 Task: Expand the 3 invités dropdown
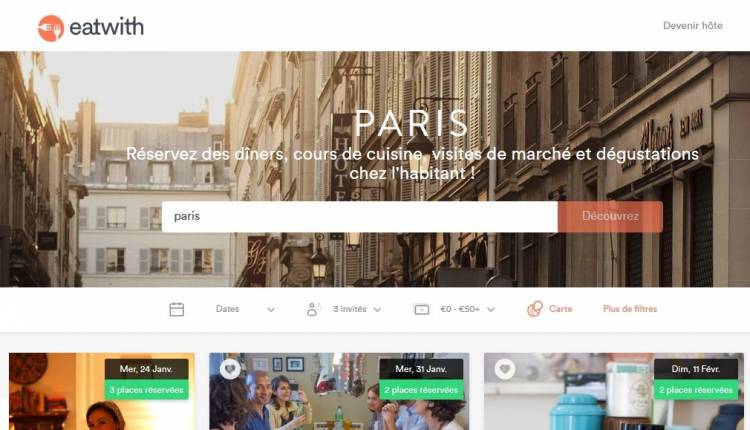357,309
